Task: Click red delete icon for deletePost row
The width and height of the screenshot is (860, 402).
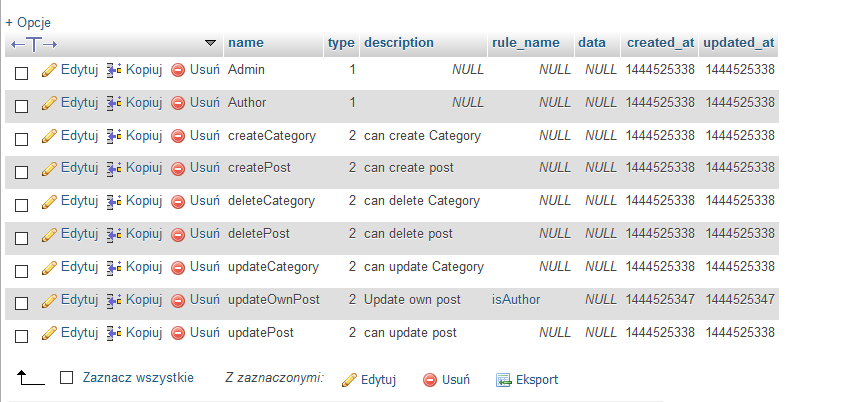Action: click(x=178, y=234)
